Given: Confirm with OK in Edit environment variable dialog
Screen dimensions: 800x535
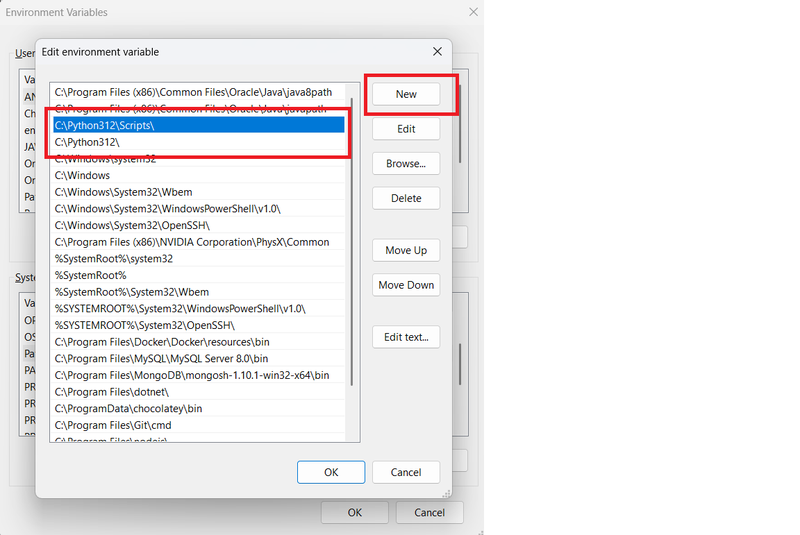Looking at the screenshot, I should tap(331, 472).
